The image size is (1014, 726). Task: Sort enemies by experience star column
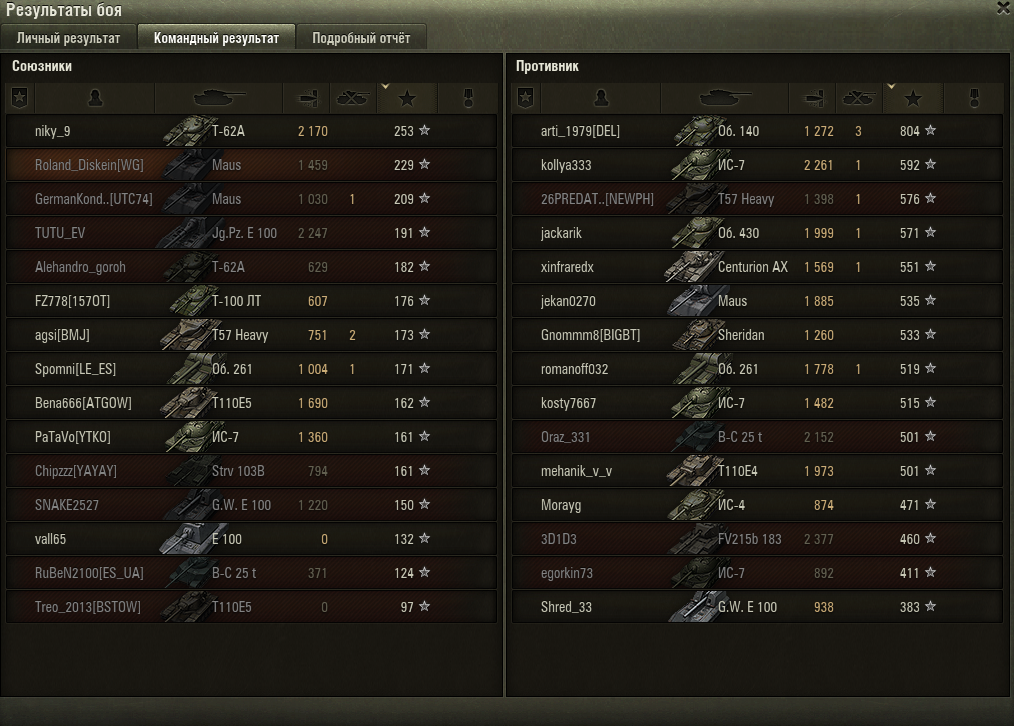913,98
